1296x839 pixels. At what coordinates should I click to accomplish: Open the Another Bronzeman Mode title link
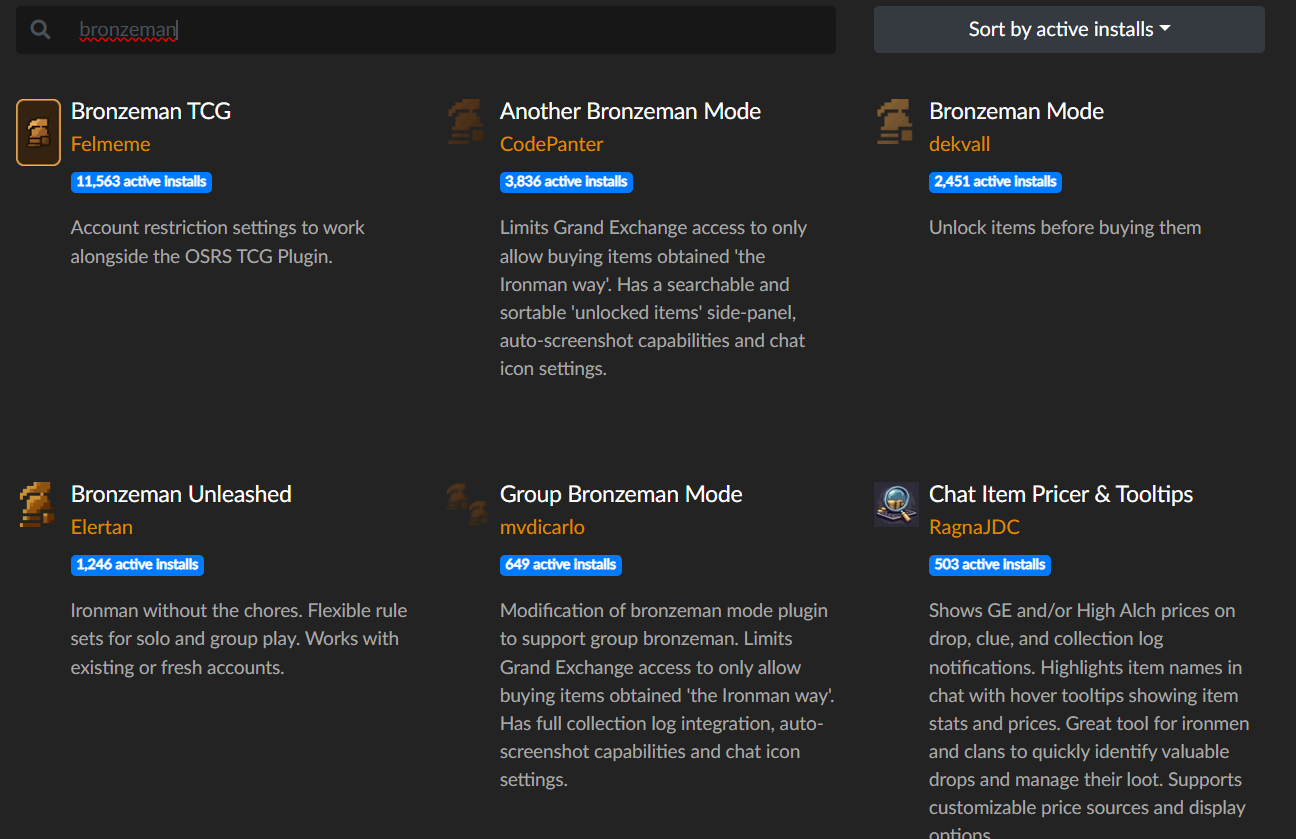[x=630, y=111]
